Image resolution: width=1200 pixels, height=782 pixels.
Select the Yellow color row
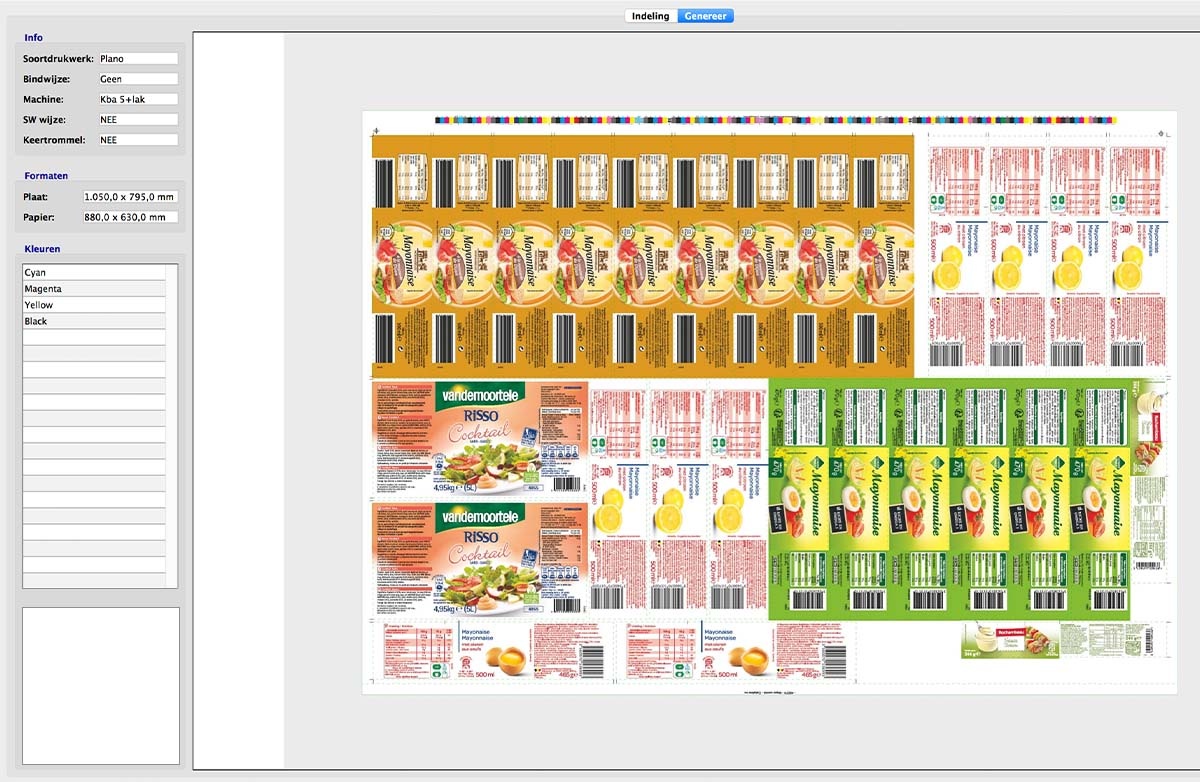94,305
